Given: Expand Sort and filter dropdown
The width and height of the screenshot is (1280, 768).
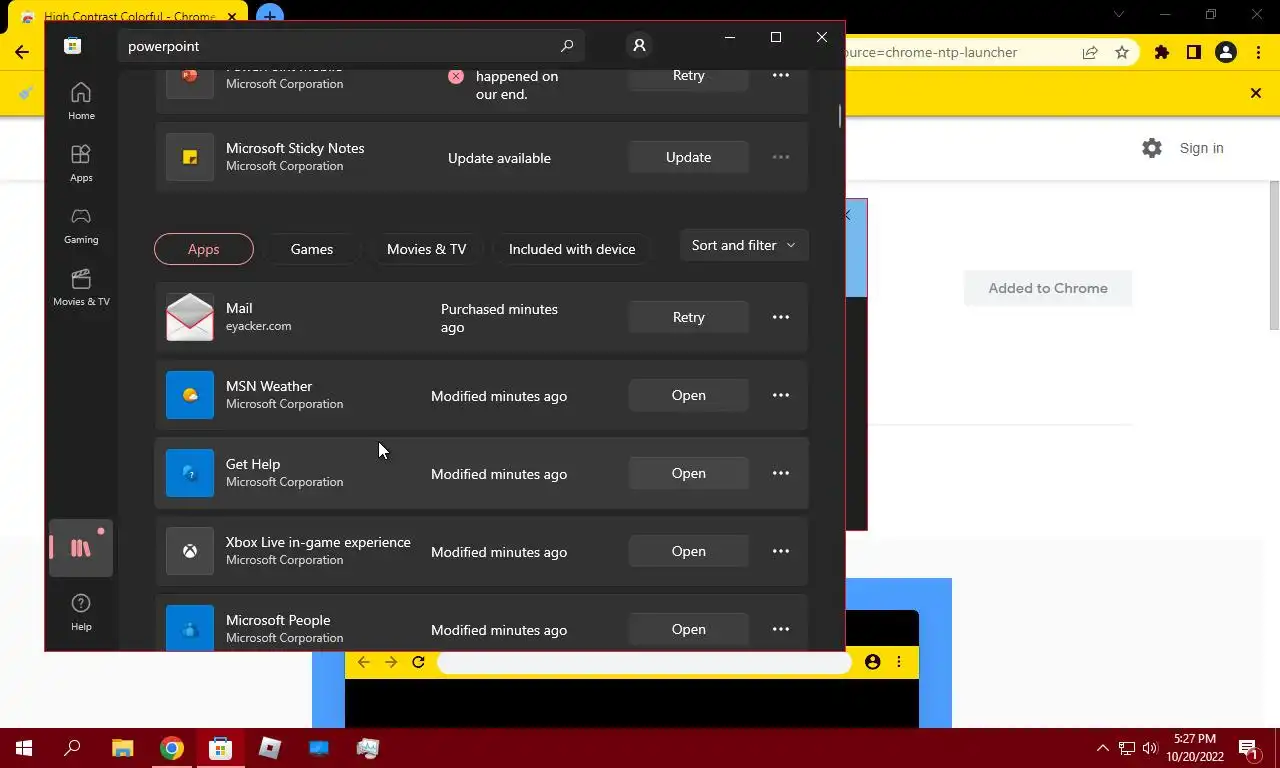Looking at the screenshot, I should pyautogui.click(x=743, y=245).
